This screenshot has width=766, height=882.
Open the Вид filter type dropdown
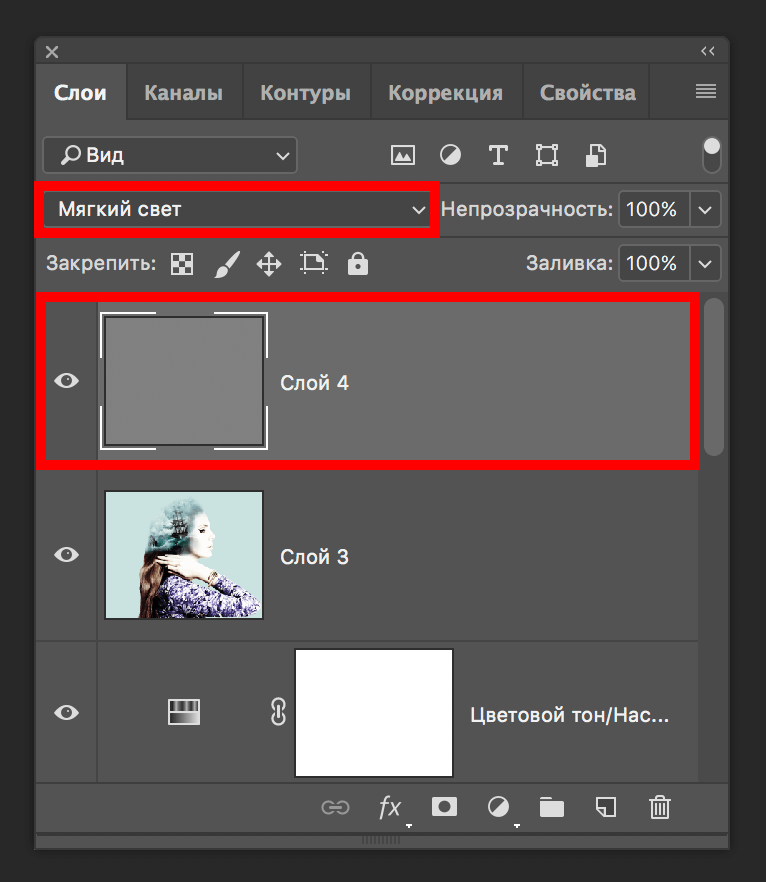pos(170,155)
